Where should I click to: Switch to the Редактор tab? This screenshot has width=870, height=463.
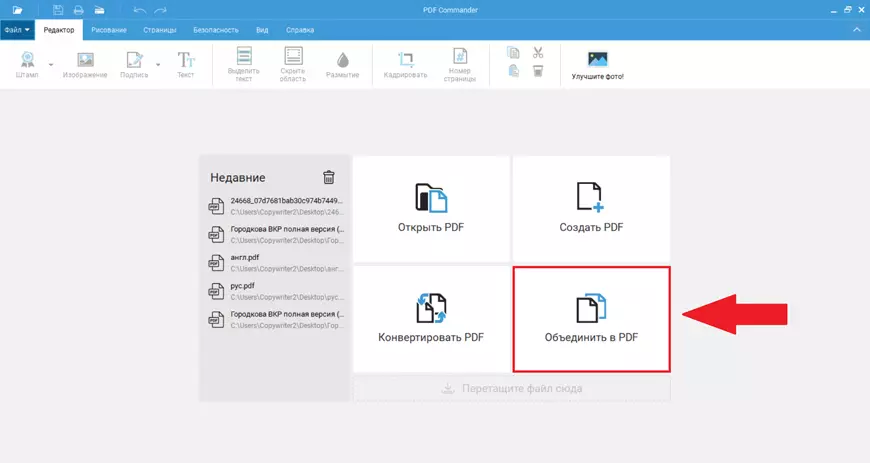pyautogui.click(x=59, y=30)
